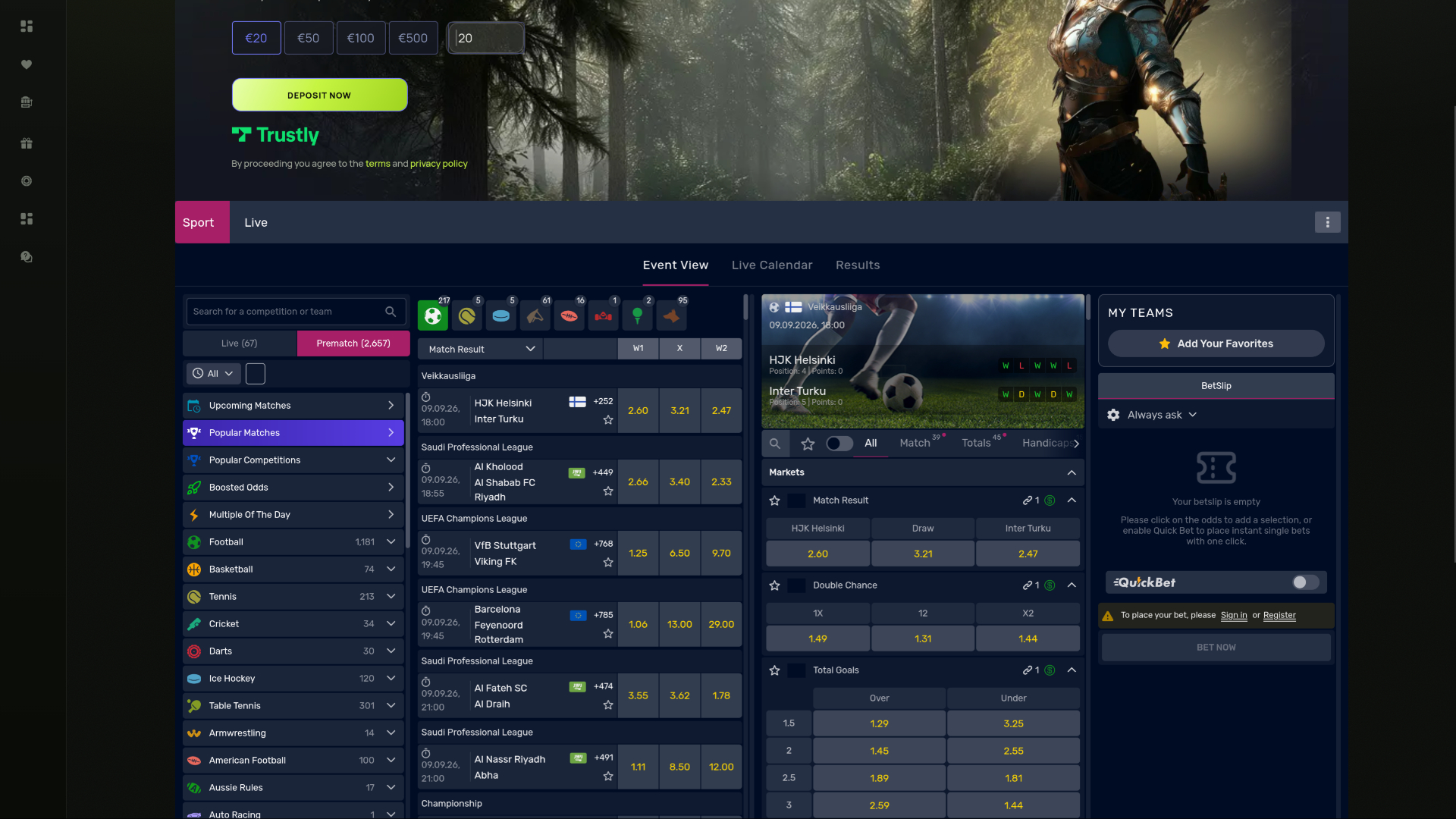Click the betslip settings gear icon
The width and height of the screenshot is (1456, 819).
(x=1113, y=415)
